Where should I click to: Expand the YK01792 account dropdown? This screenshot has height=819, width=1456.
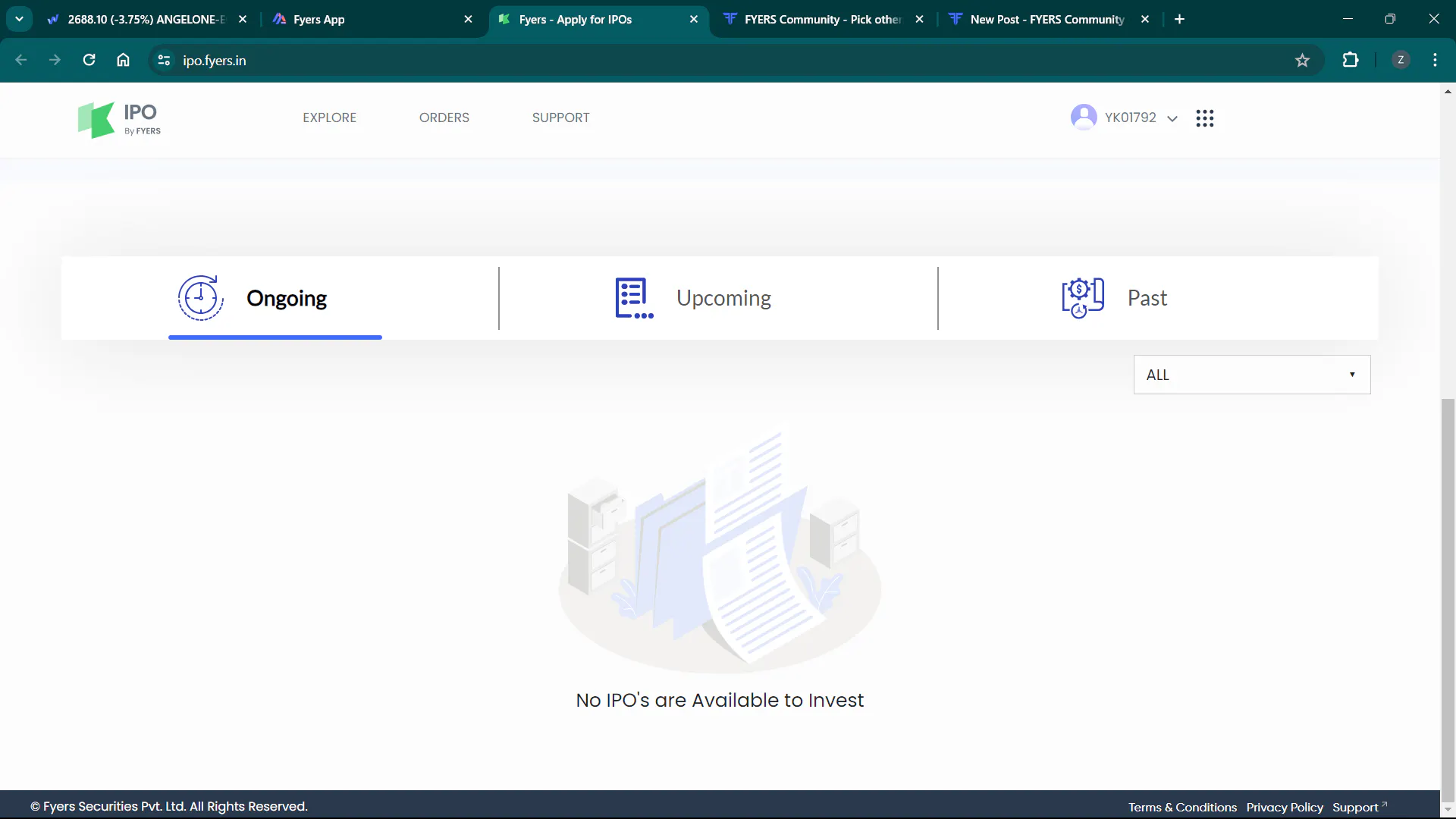pos(1172,118)
